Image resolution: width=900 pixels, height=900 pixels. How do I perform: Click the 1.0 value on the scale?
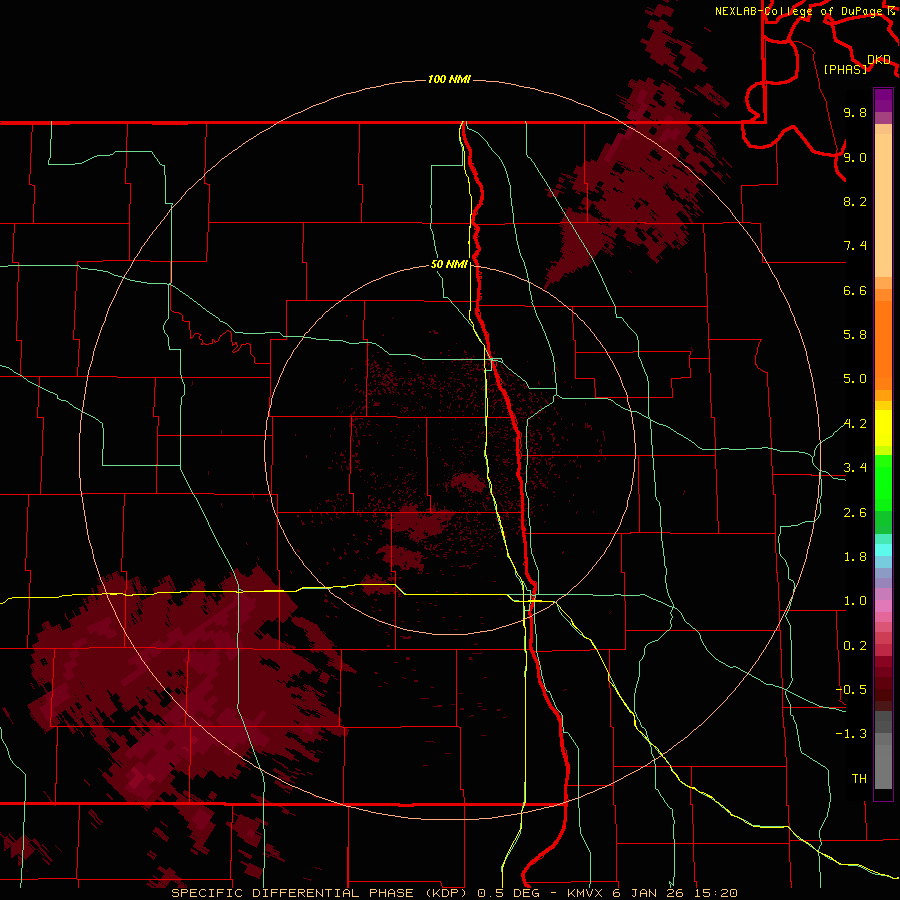point(855,601)
